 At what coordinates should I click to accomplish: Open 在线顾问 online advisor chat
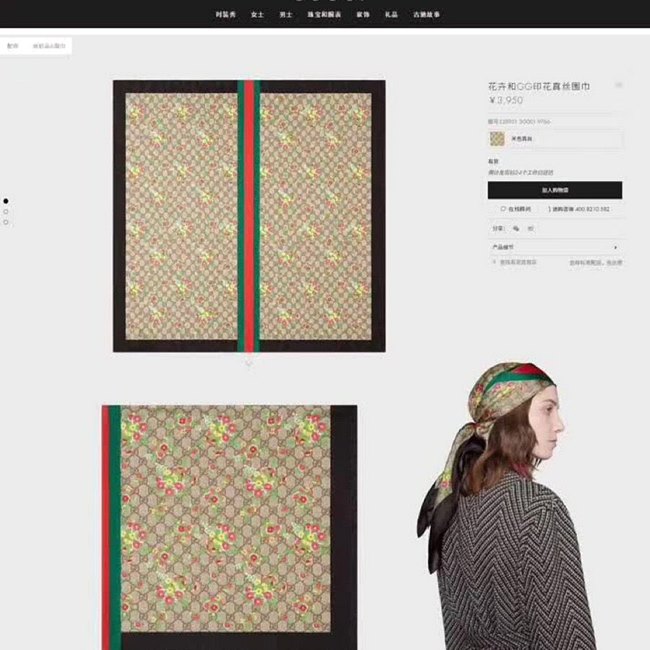tap(516, 209)
